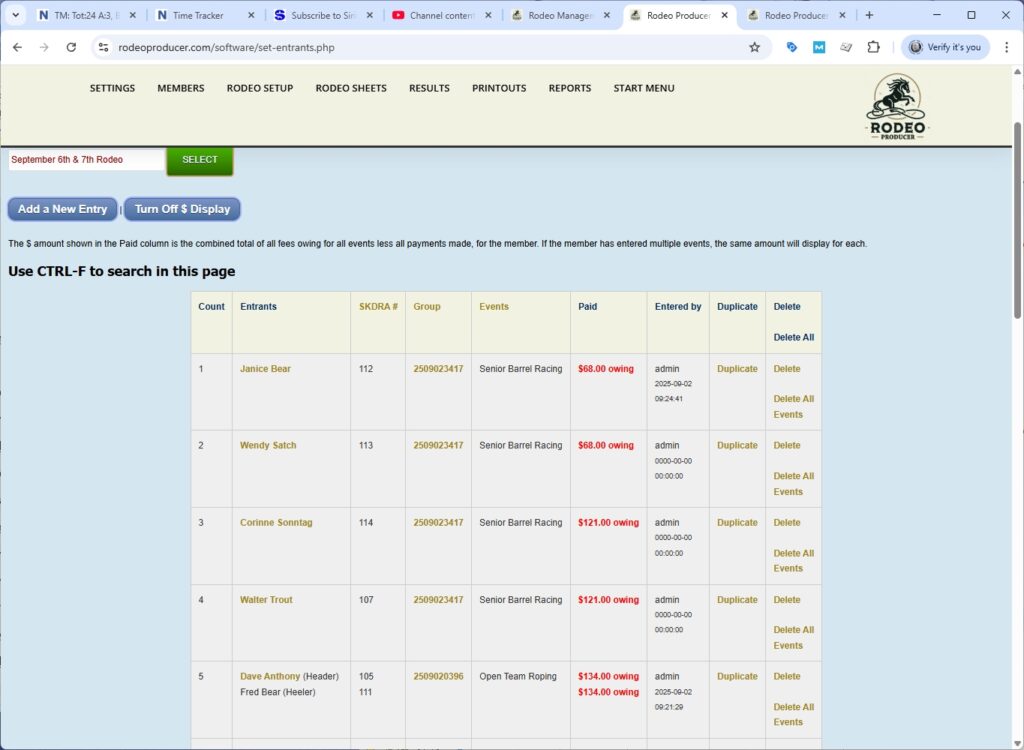Image resolution: width=1024 pixels, height=750 pixels.
Task: Open the RODEO SHEETS menu item
Action: tap(349, 88)
